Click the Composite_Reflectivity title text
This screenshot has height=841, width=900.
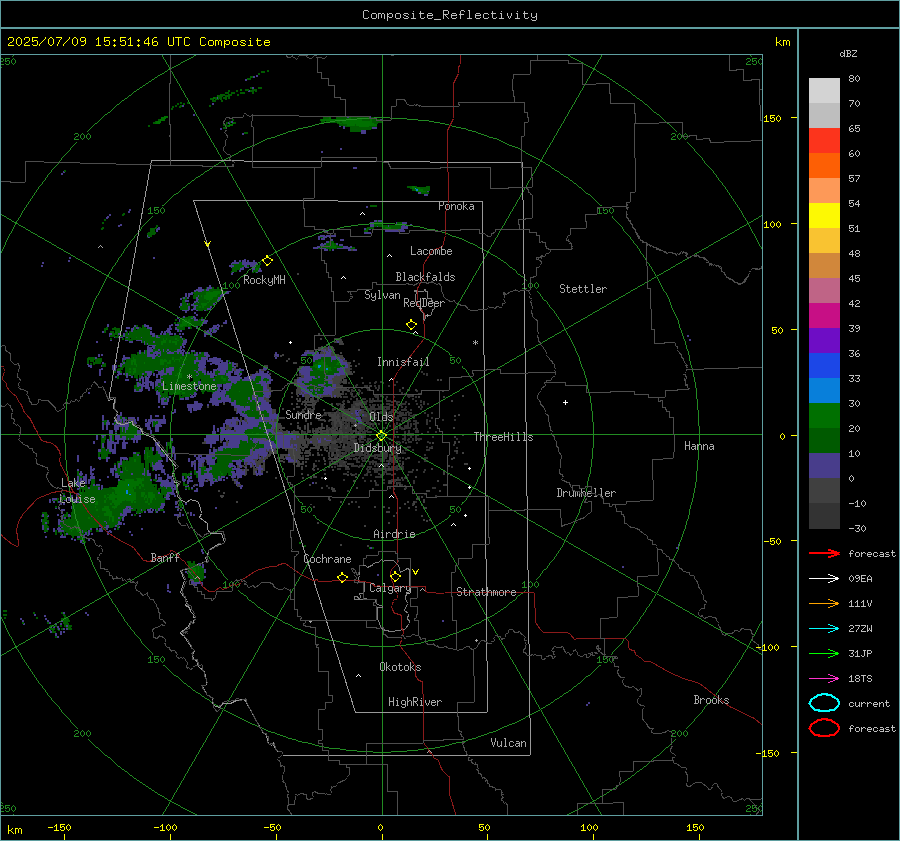click(x=450, y=15)
